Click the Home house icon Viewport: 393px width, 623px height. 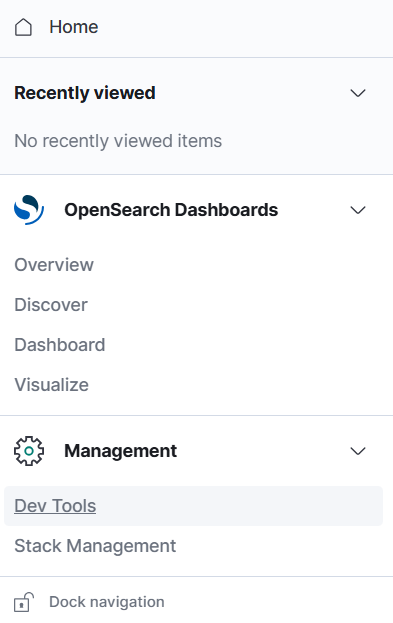23,27
